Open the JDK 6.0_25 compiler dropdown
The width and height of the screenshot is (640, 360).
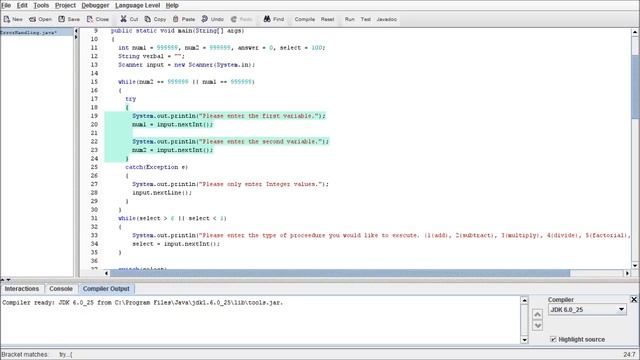tap(587, 310)
